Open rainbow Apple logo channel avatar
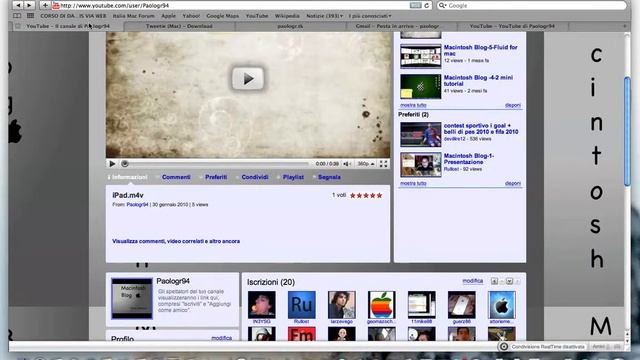The width and height of the screenshot is (640, 360). (381, 304)
